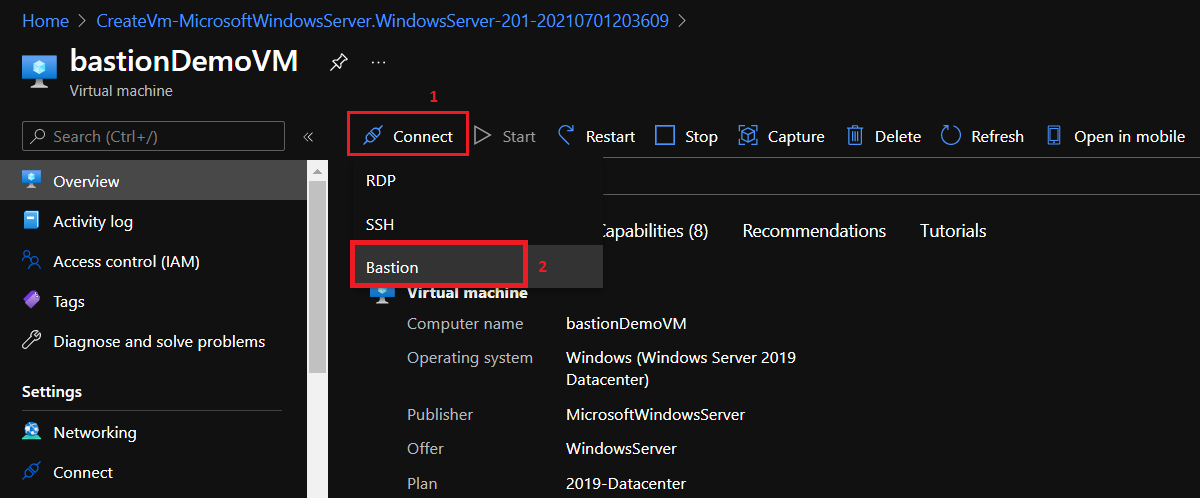Screen dimensions: 1200x498
Task: Switch to the Capabilities (8) tab
Action: tap(654, 230)
